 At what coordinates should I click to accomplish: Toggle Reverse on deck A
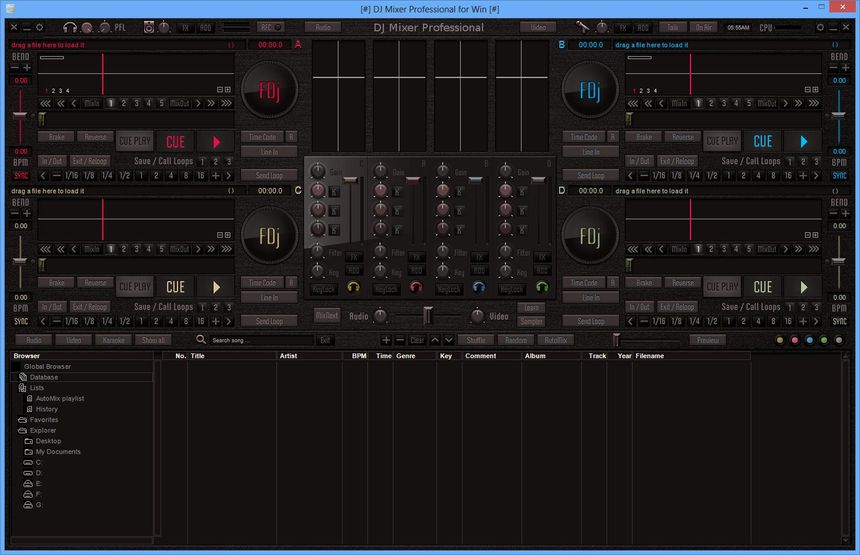pyautogui.click(x=95, y=137)
